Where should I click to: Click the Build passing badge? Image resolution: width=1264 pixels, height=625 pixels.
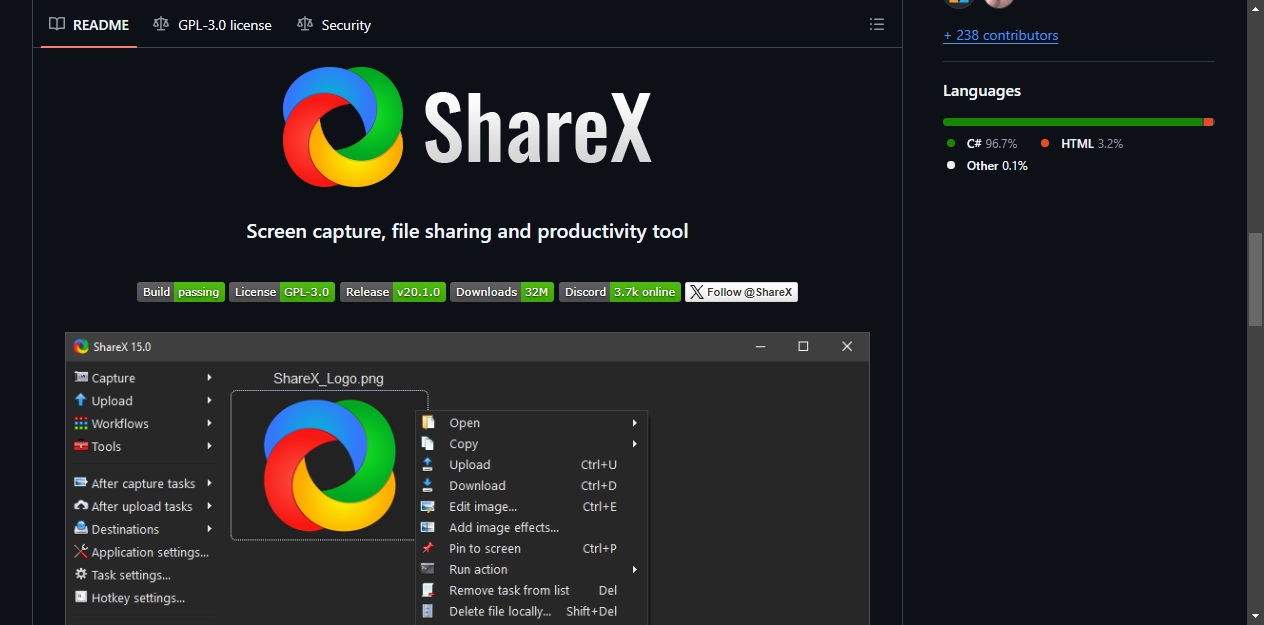[180, 292]
